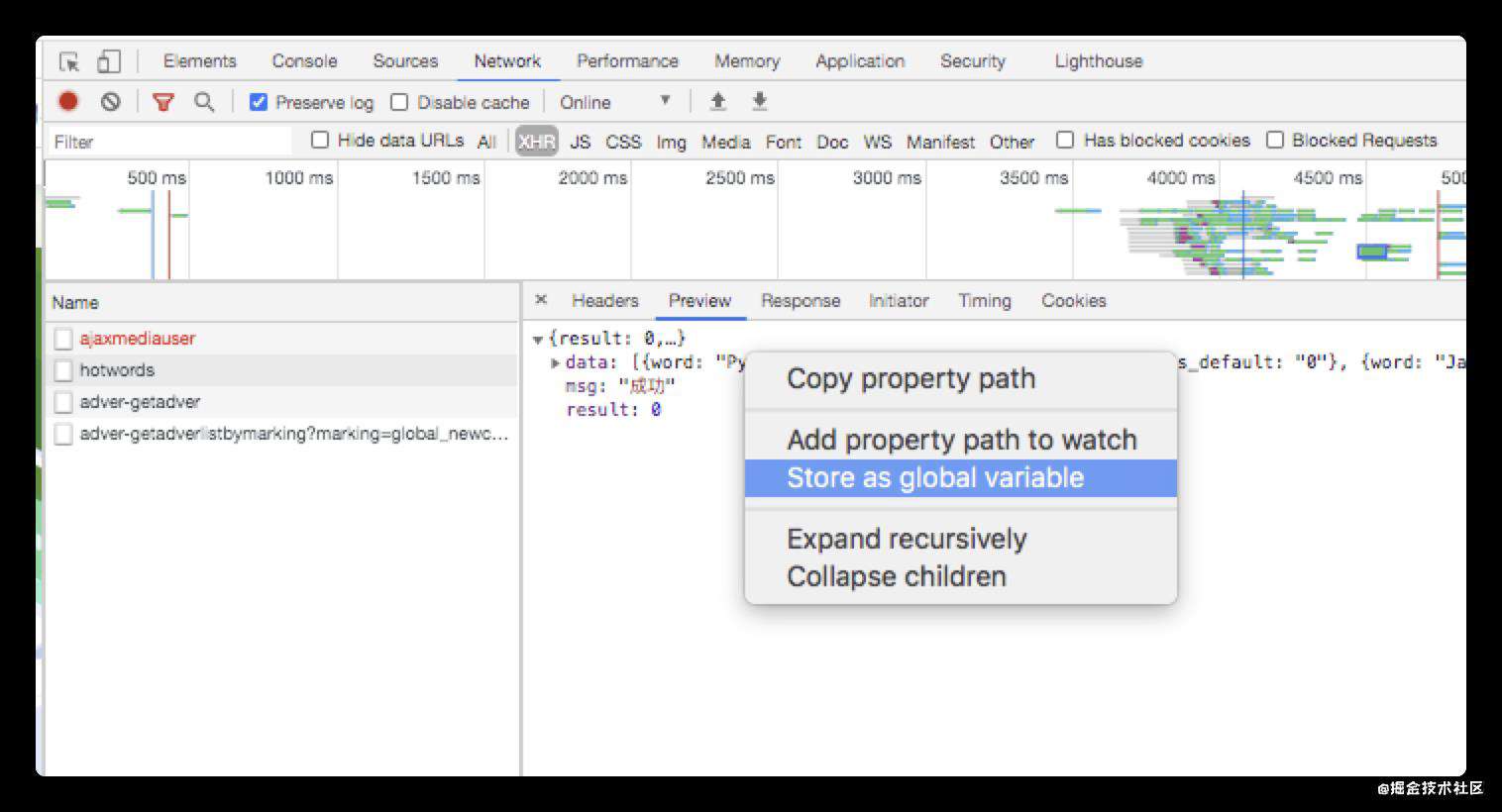Choose Expand recursively
This screenshot has height=812, width=1502.
coord(961,539)
